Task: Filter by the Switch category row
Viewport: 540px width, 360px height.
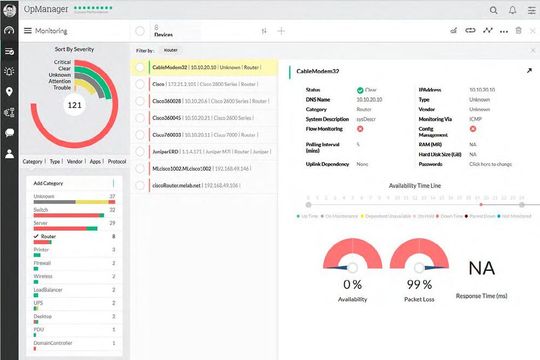Action: [x=74, y=212]
